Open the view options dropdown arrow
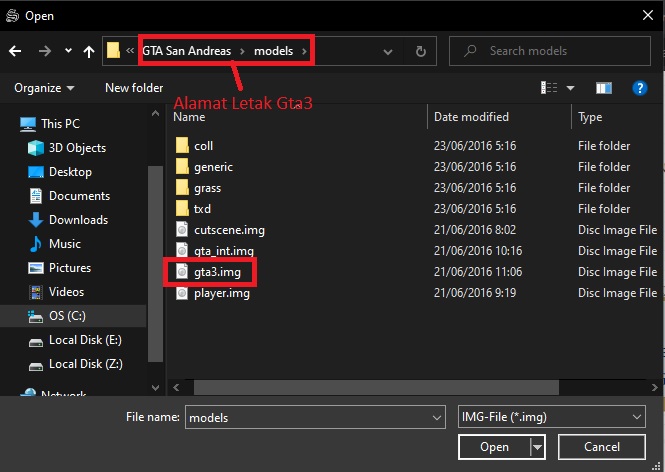The image size is (665, 472). pos(570,88)
